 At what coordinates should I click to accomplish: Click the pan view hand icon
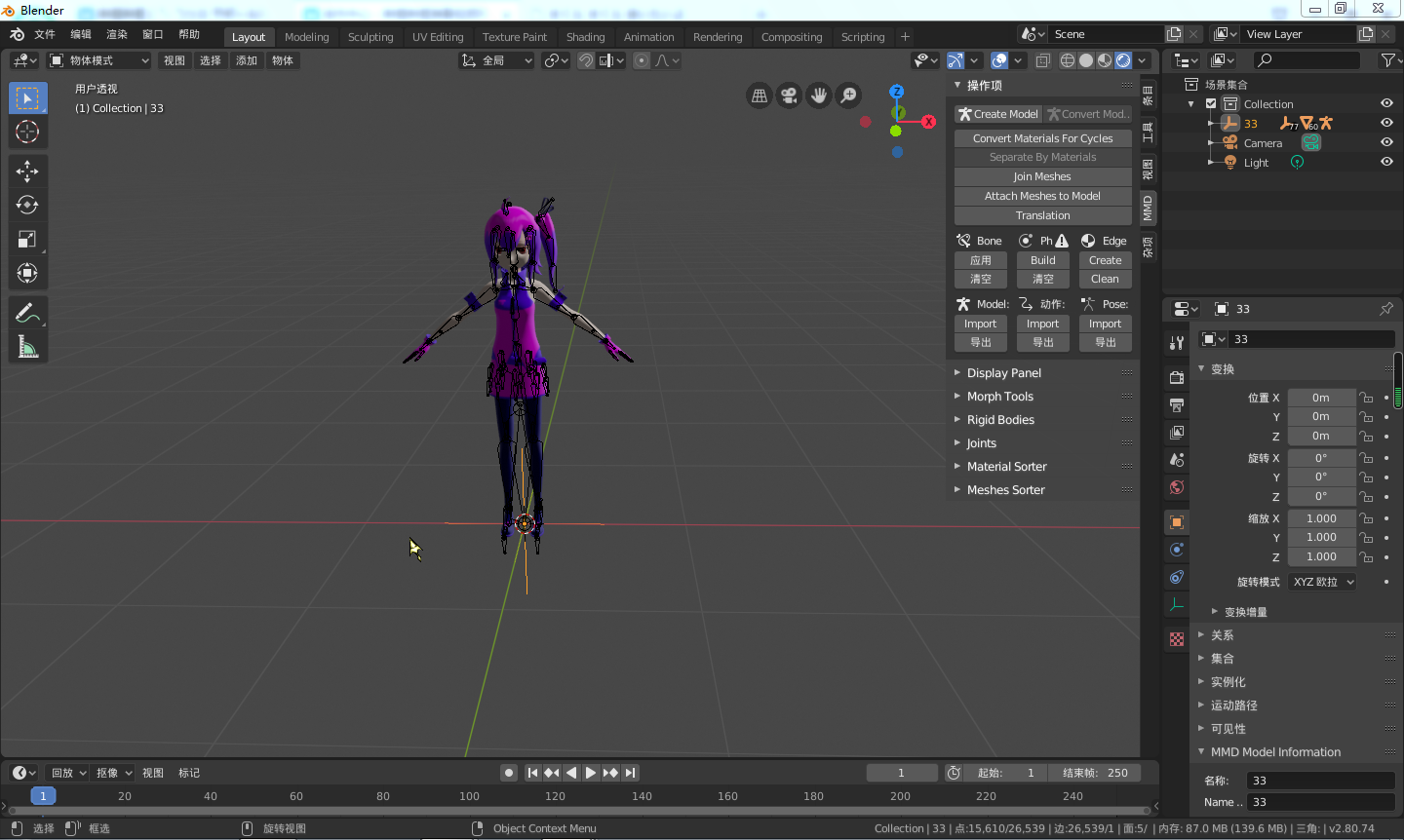coord(819,95)
